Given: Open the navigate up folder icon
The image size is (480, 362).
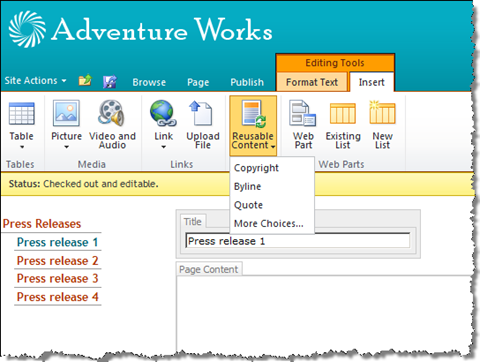Looking at the screenshot, I should click(x=85, y=80).
